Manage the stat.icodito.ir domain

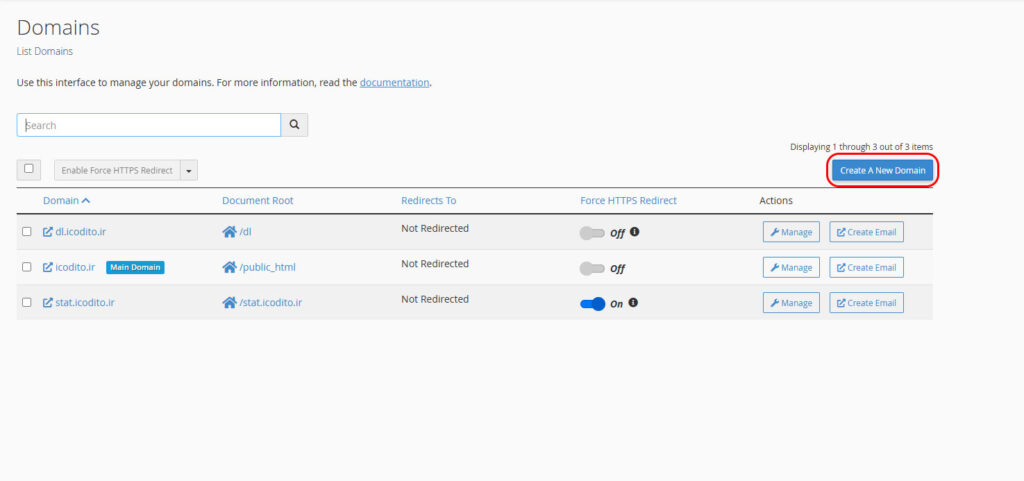pyautogui.click(x=791, y=302)
